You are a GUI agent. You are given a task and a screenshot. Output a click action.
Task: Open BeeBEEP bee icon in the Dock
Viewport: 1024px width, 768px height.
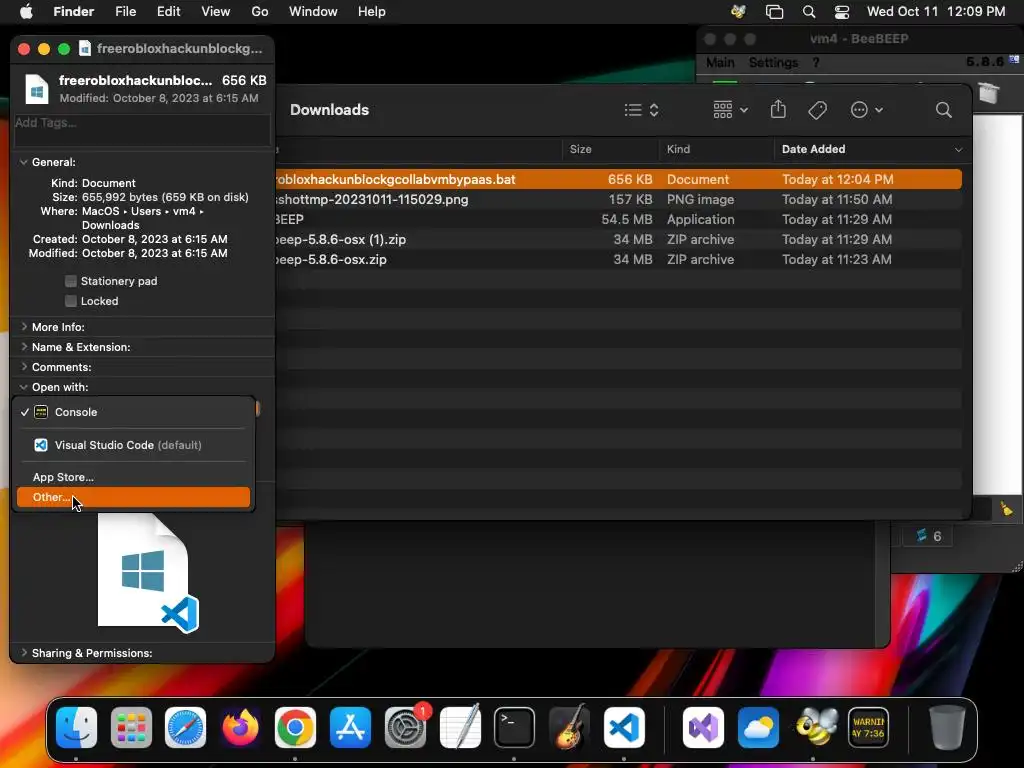point(813,727)
